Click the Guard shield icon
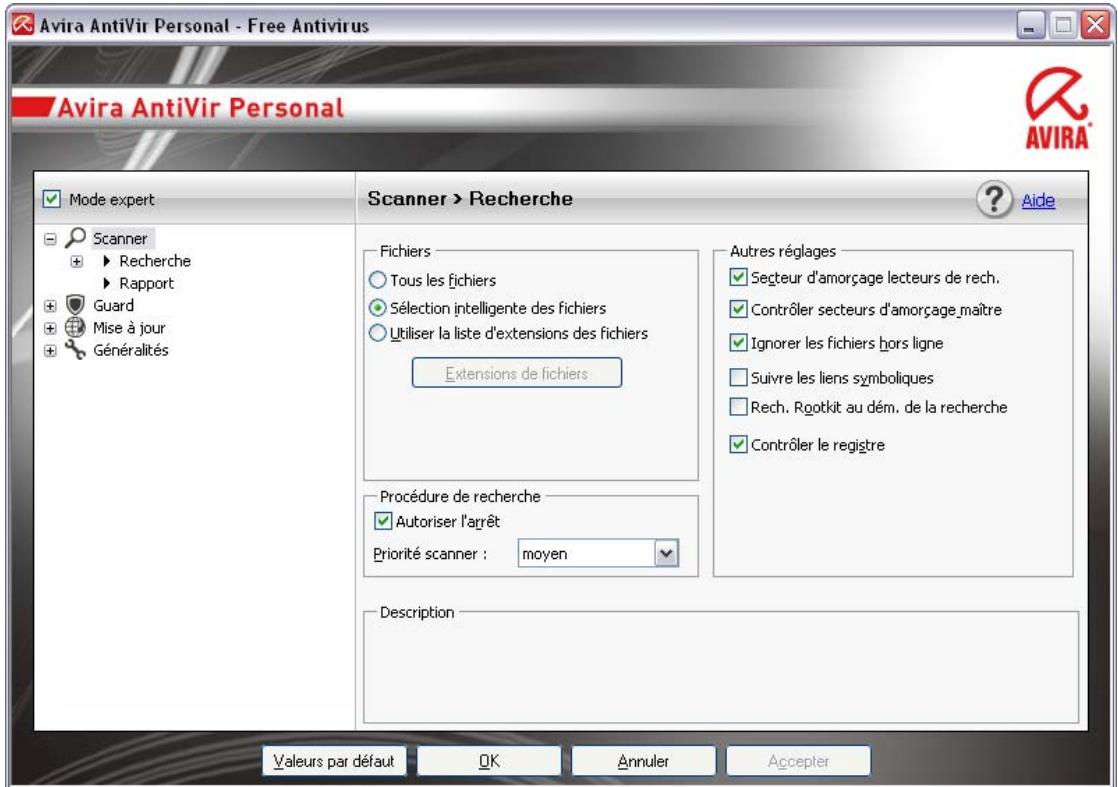The height and width of the screenshot is (787, 1118). coord(75,305)
